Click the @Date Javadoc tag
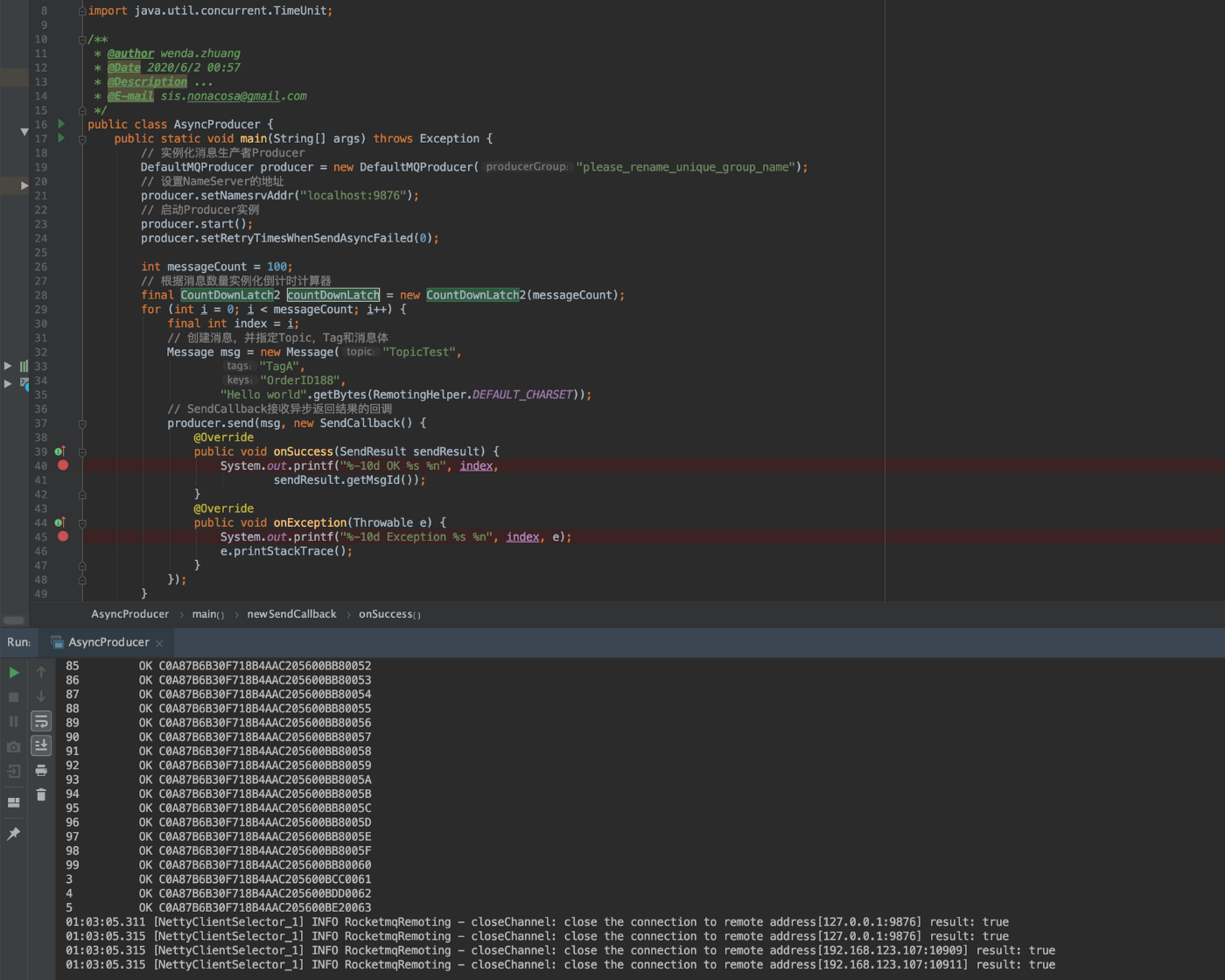The height and width of the screenshot is (980, 1225). (124, 67)
